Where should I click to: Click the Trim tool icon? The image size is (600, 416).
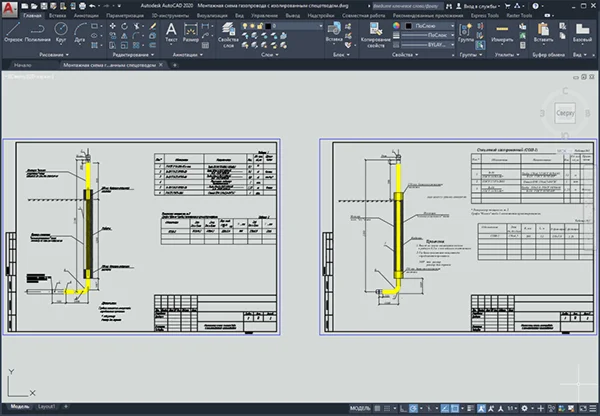point(137,26)
